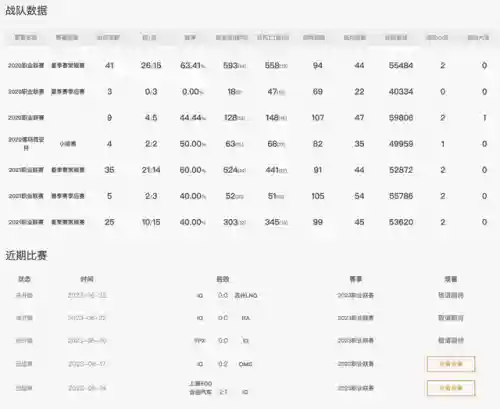500x409 pixels.
Task: Select the 40334 value
Action: pyautogui.click(x=401, y=92)
